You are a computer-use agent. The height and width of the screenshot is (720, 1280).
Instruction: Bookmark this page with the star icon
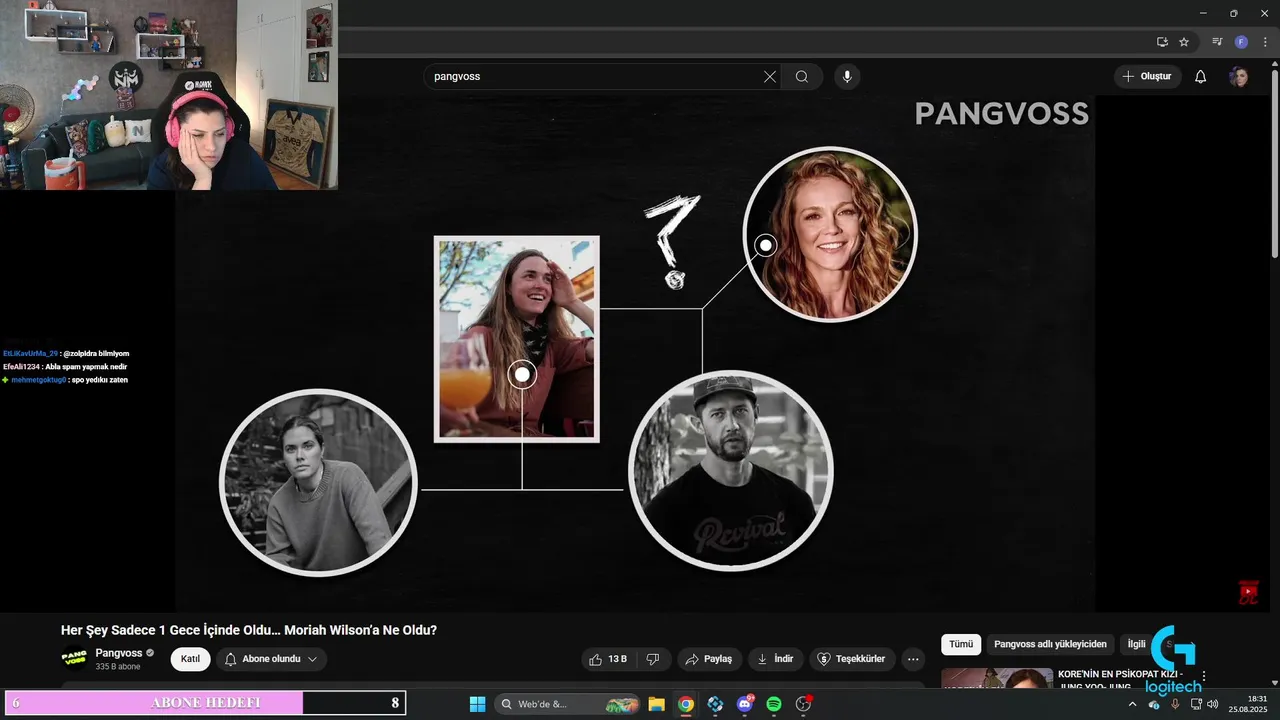point(1184,42)
